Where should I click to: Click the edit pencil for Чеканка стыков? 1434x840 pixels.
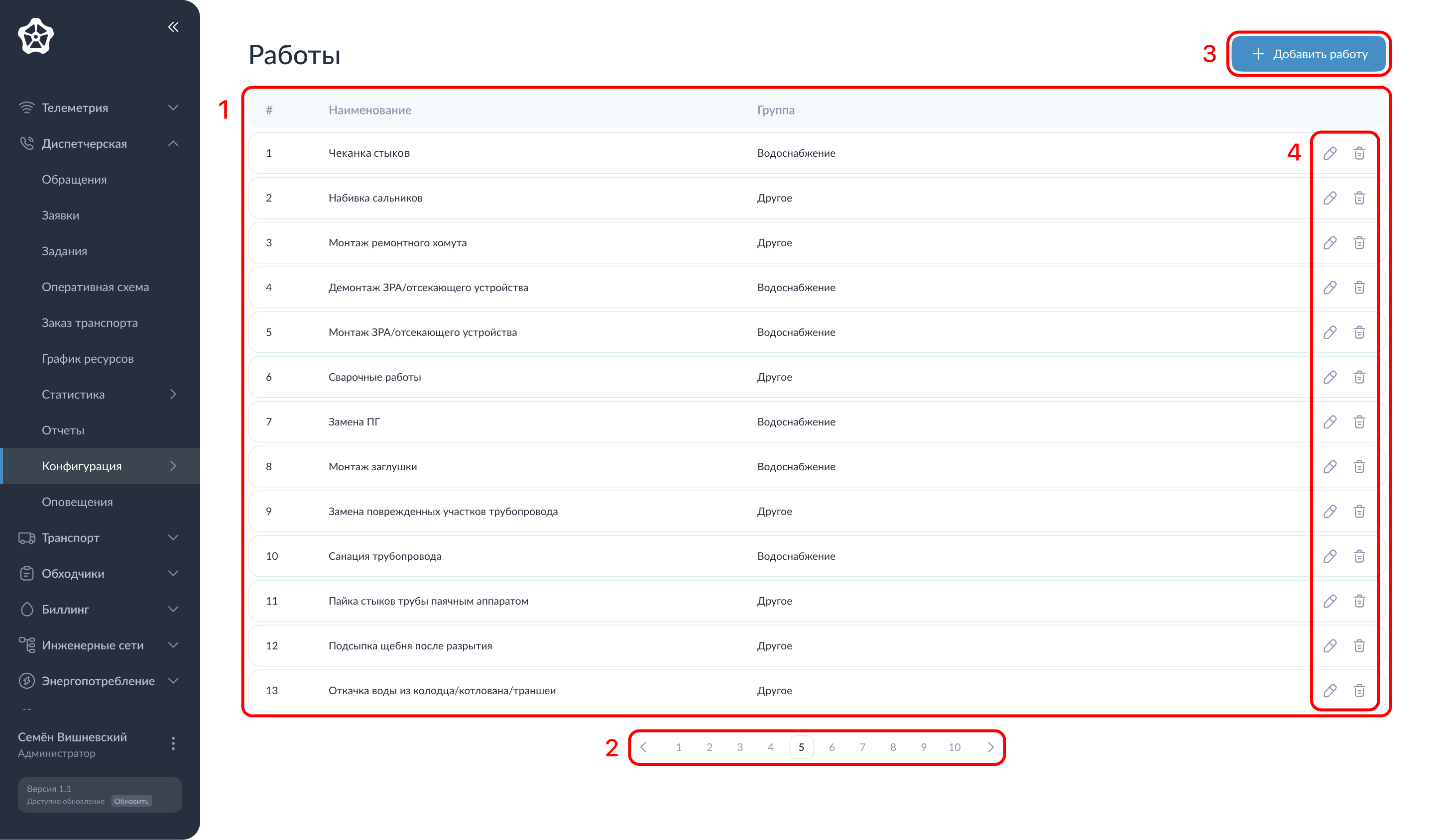pyautogui.click(x=1329, y=153)
